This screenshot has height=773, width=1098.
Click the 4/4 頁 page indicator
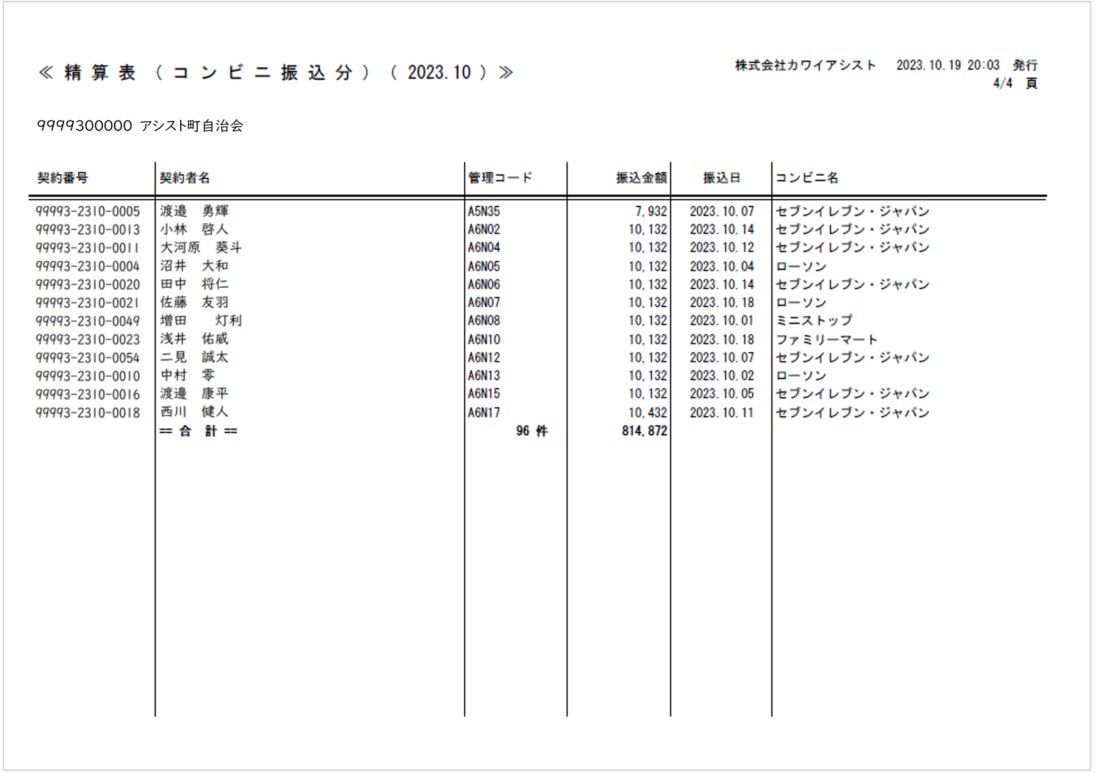click(x=1014, y=83)
